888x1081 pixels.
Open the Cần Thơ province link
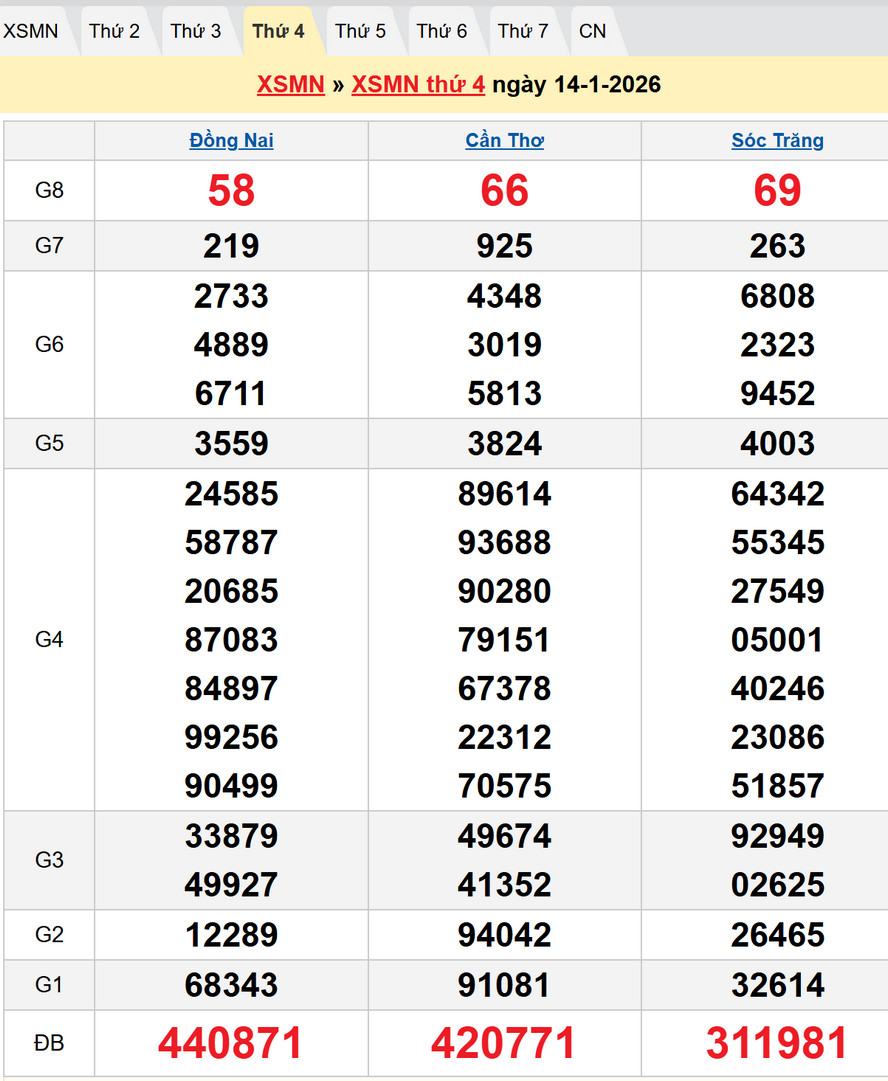pos(505,141)
